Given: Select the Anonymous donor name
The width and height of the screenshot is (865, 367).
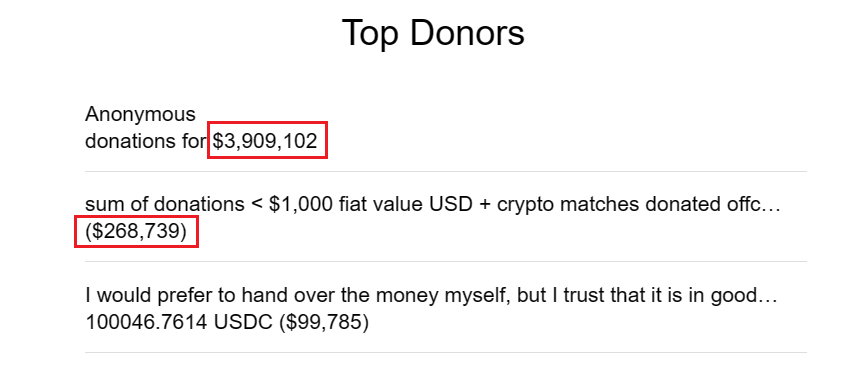Looking at the screenshot, I should tap(140, 114).
